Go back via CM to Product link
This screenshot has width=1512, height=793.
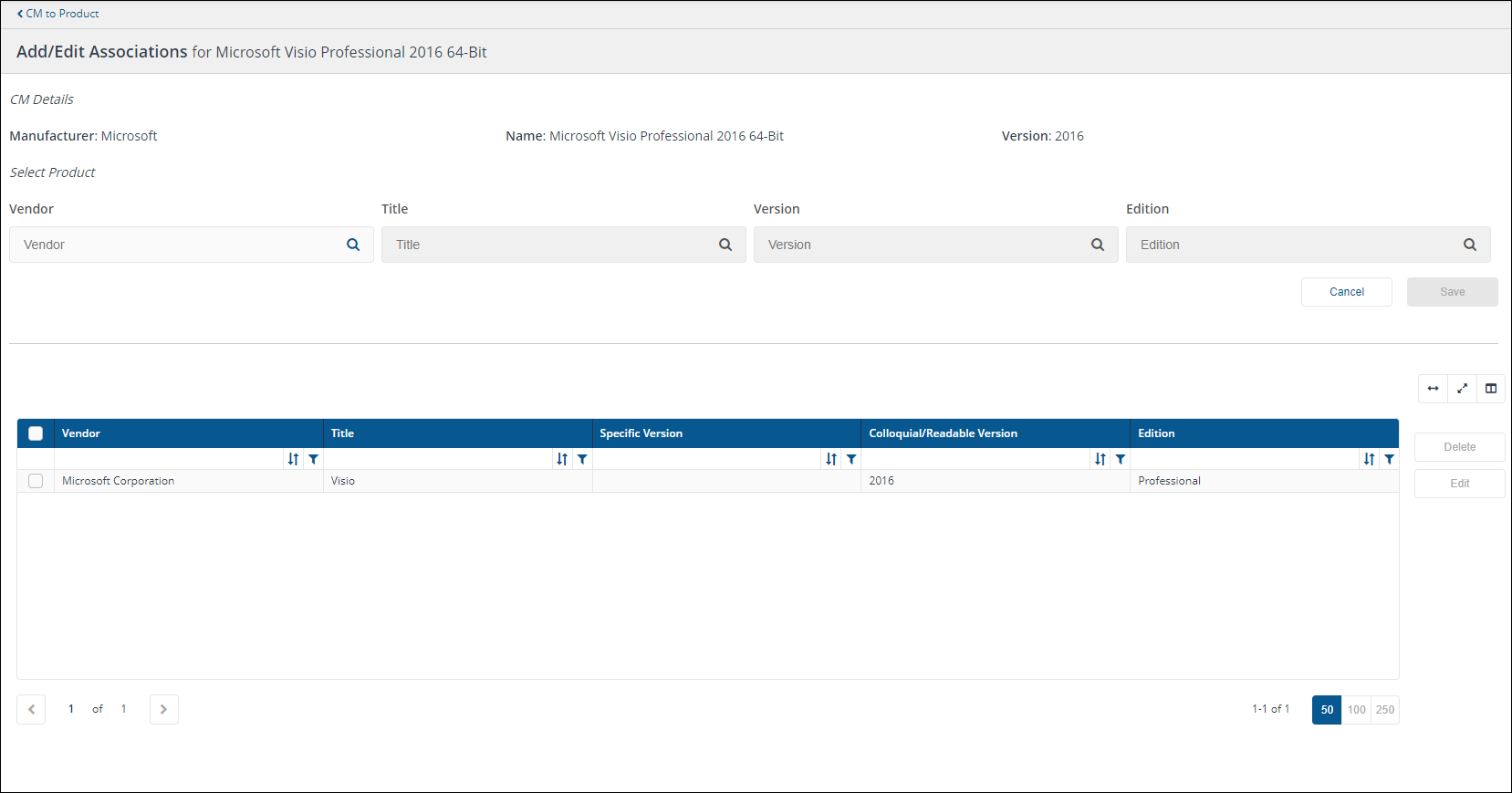click(x=58, y=14)
